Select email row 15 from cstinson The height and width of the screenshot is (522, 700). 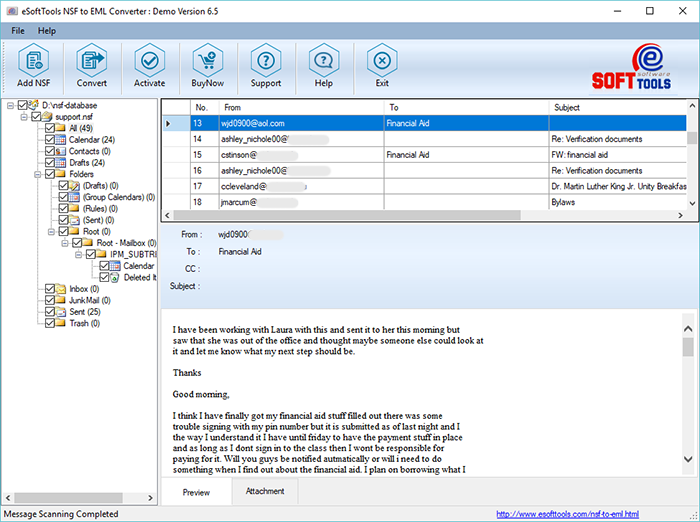[x=425, y=155]
